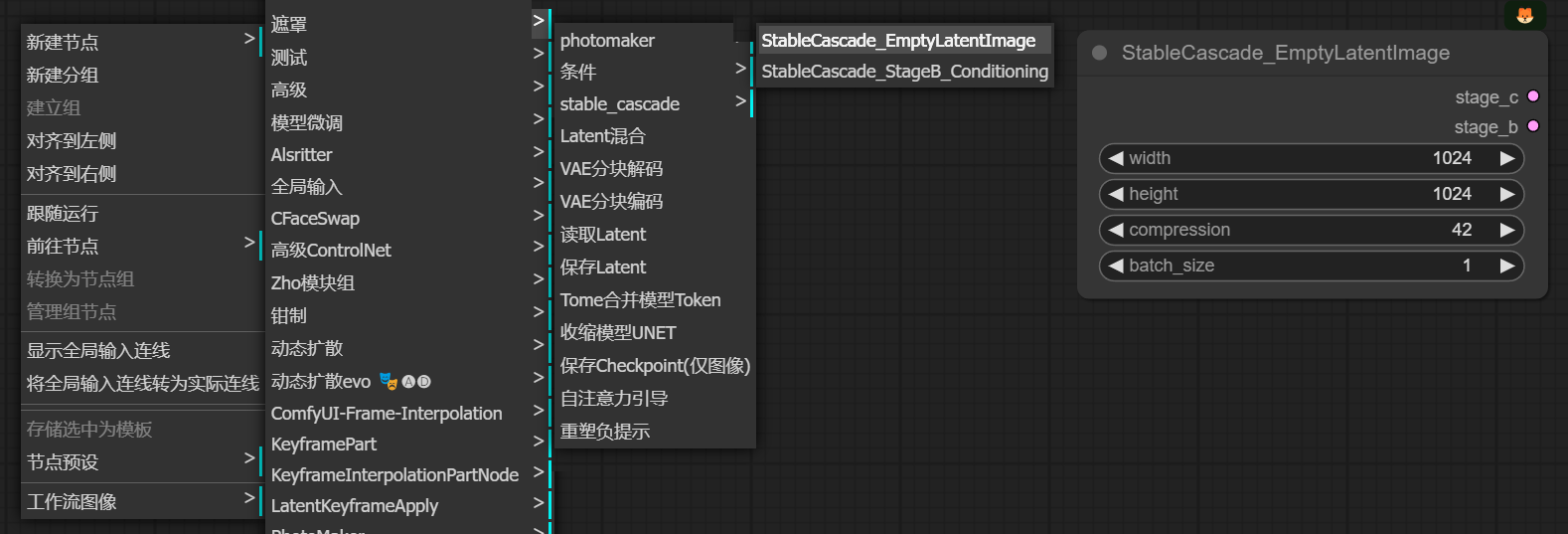Viewport: 1568px width, 534px height.
Task: Decrease height with left arrow
Action: tap(1115, 194)
